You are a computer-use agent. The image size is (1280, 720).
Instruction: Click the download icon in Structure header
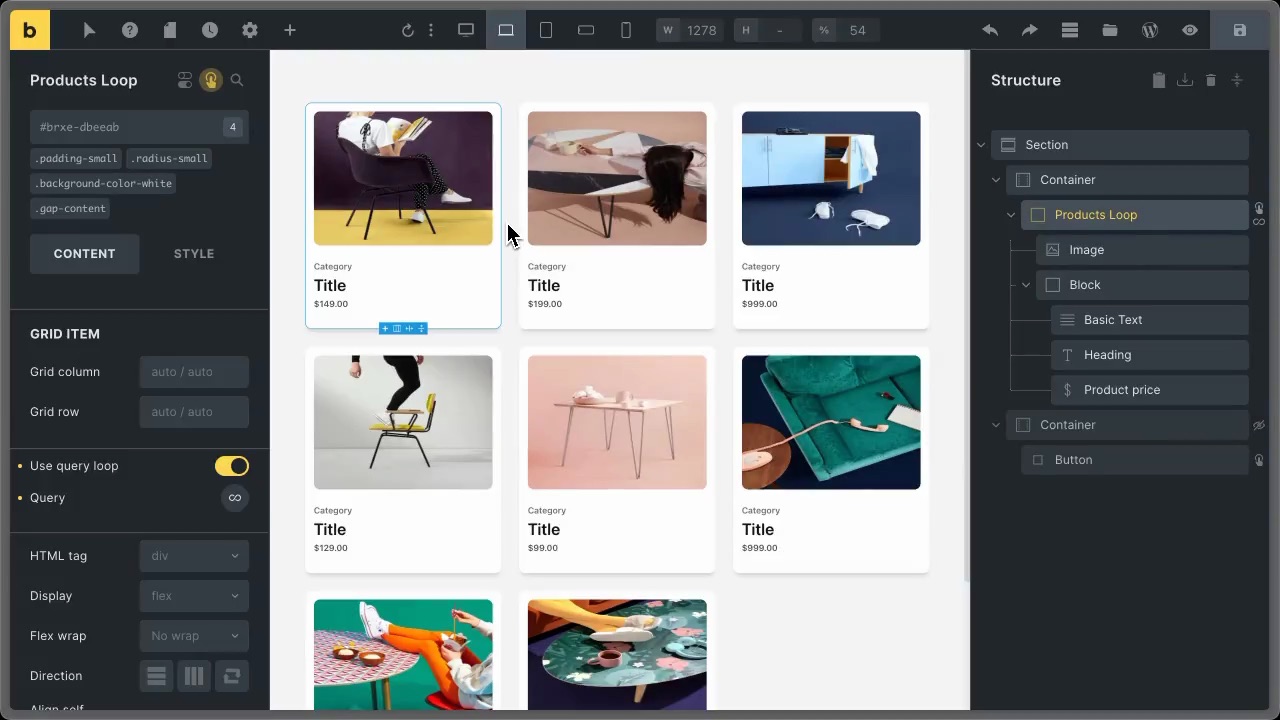(x=1185, y=80)
